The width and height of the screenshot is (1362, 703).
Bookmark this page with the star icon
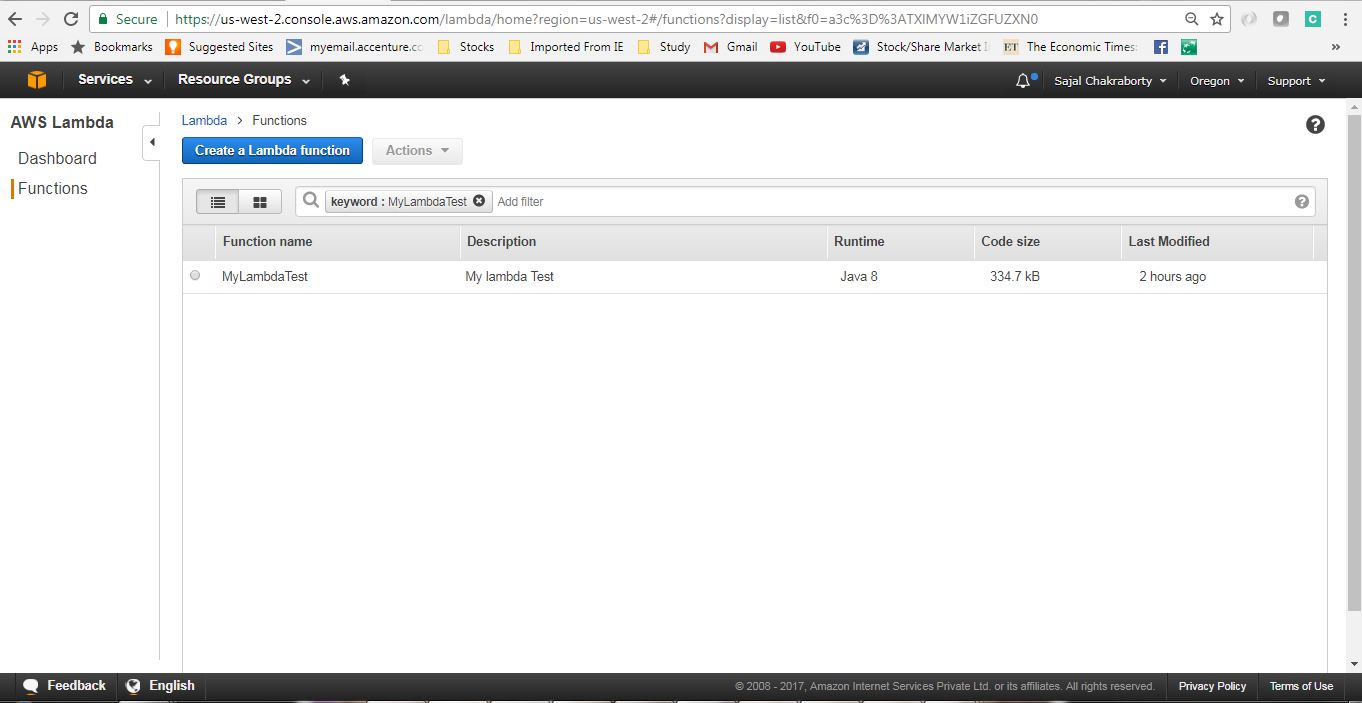point(1217,19)
